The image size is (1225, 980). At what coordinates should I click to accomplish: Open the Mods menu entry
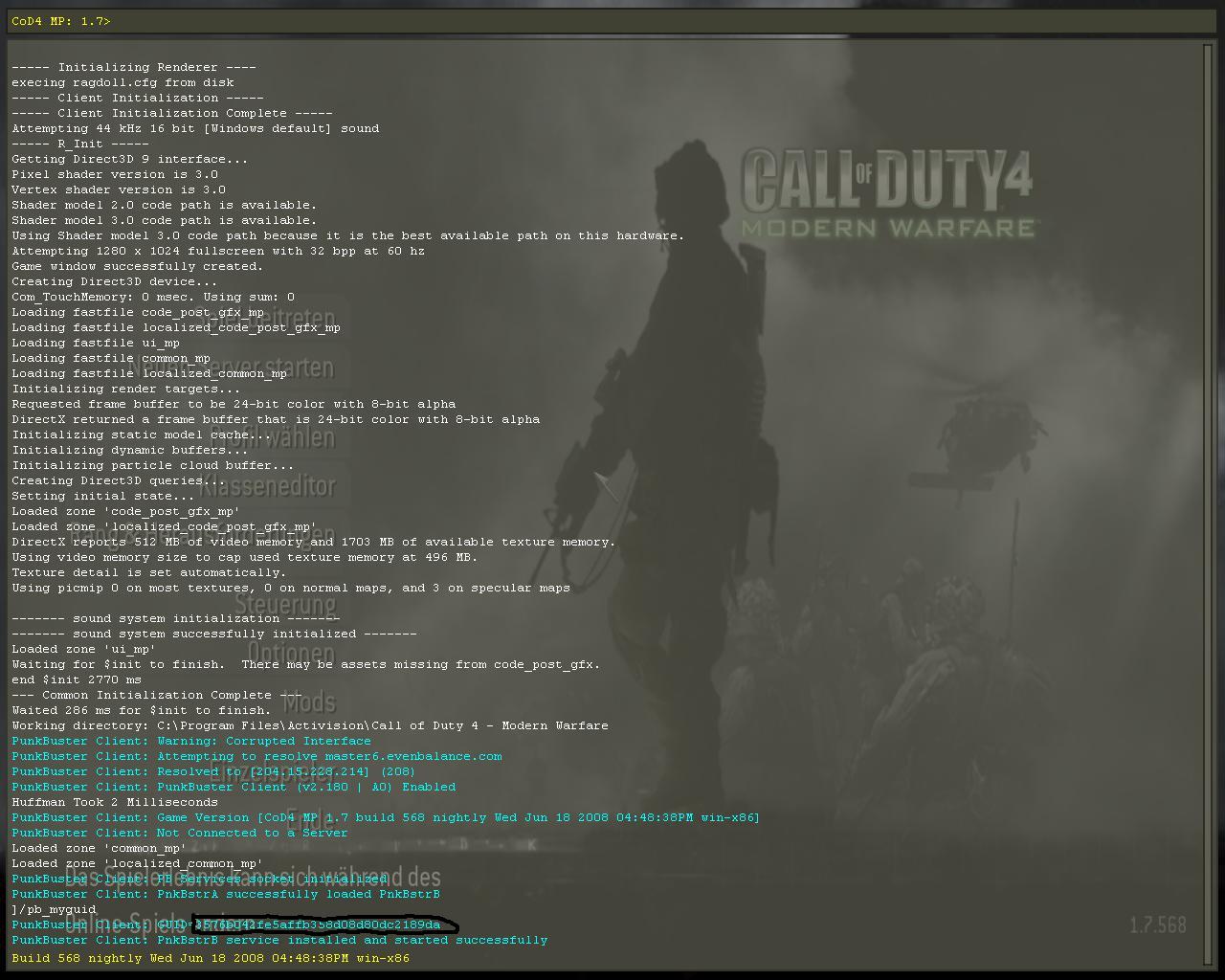pos(308,702)
